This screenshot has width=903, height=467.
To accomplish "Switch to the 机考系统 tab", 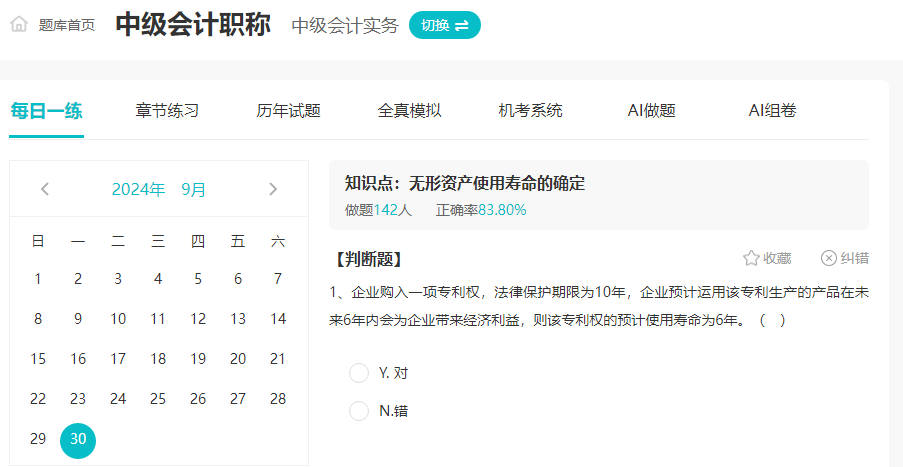I will pyautogui.click(x=530, y=111).
